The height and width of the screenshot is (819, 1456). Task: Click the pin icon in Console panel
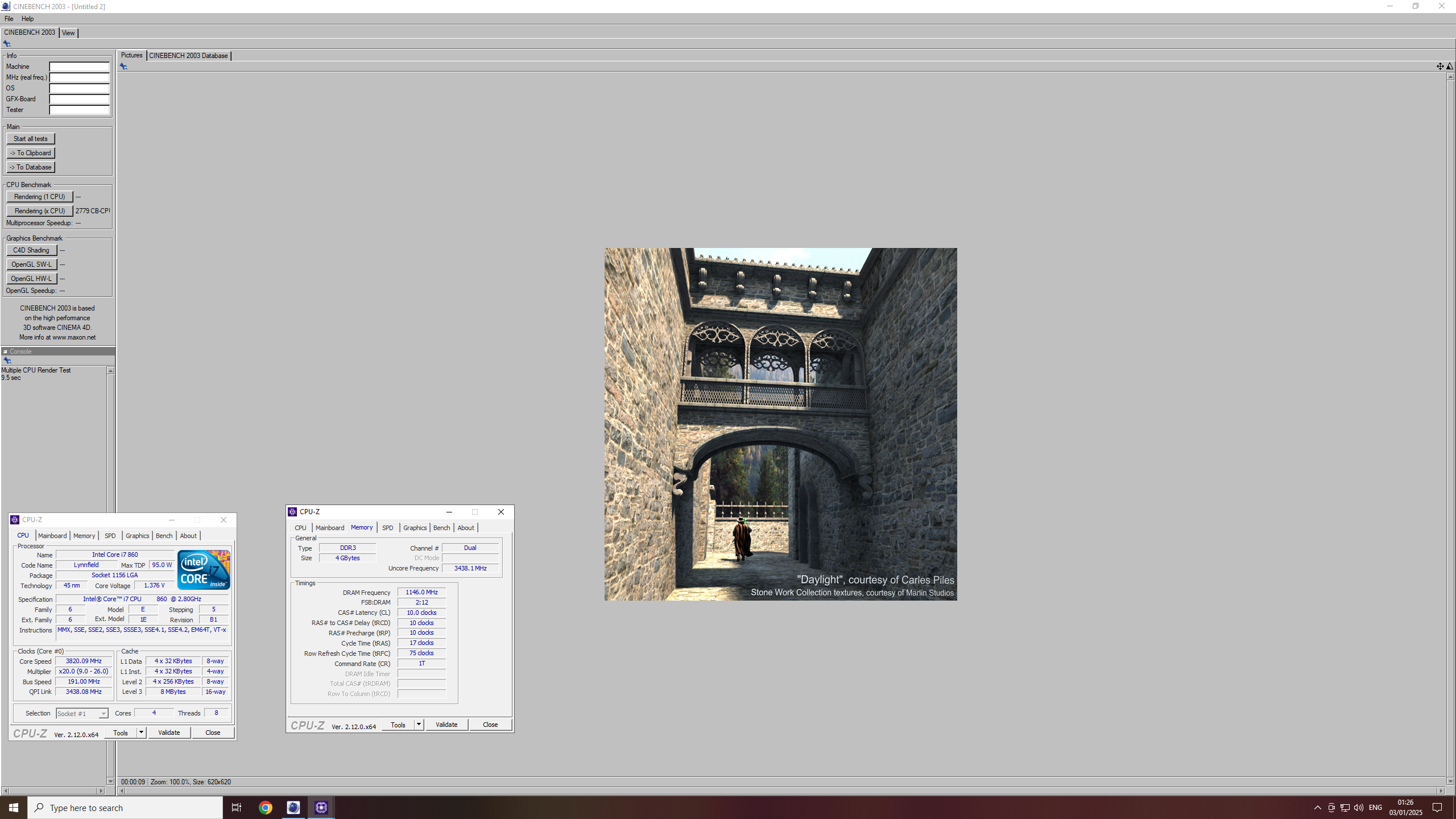(x=7, y=361)
